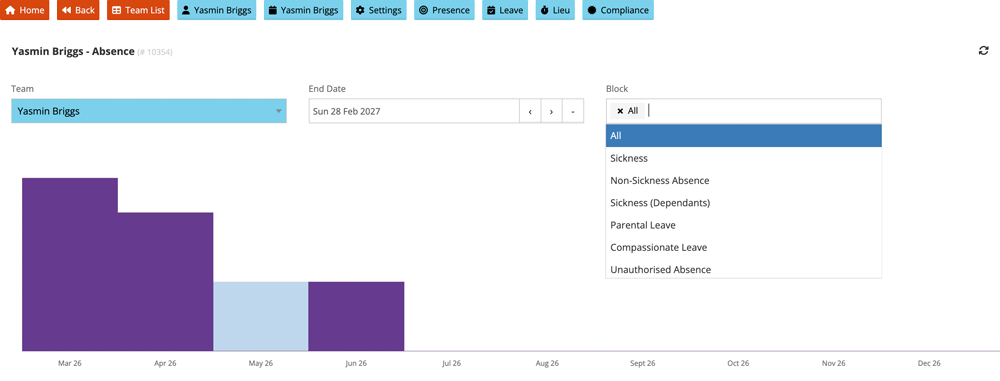1000x381 pixels.
Task: Click the Apr 26 purple bar
Action: point(165,281)
